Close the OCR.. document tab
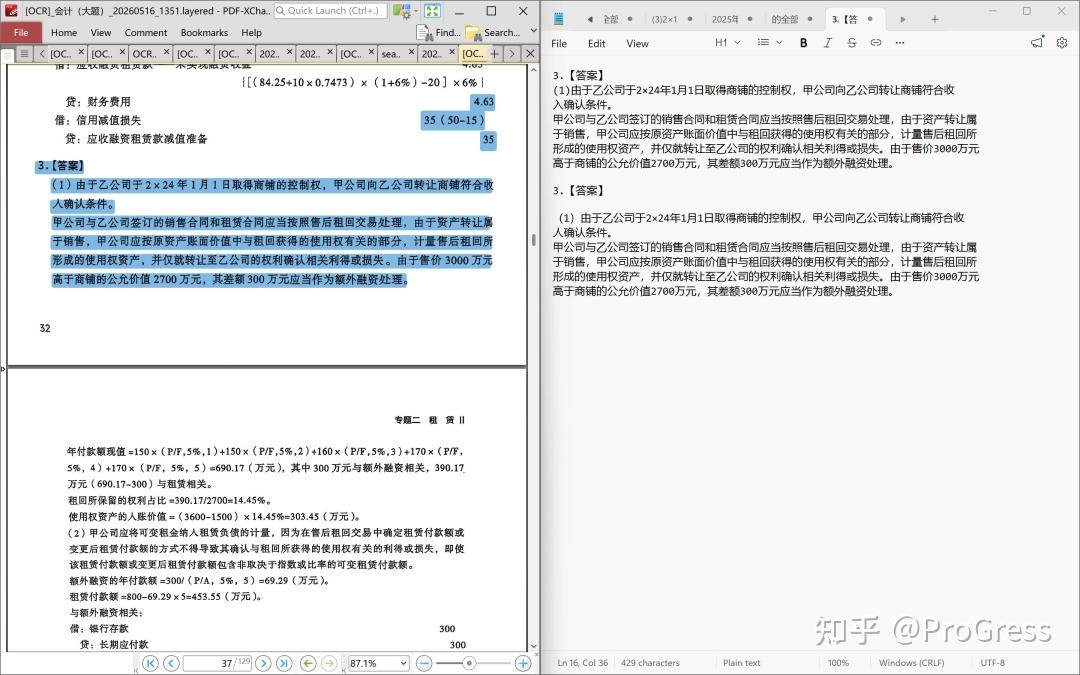Screen dimensions: 1080x675 tap(167, 51)
